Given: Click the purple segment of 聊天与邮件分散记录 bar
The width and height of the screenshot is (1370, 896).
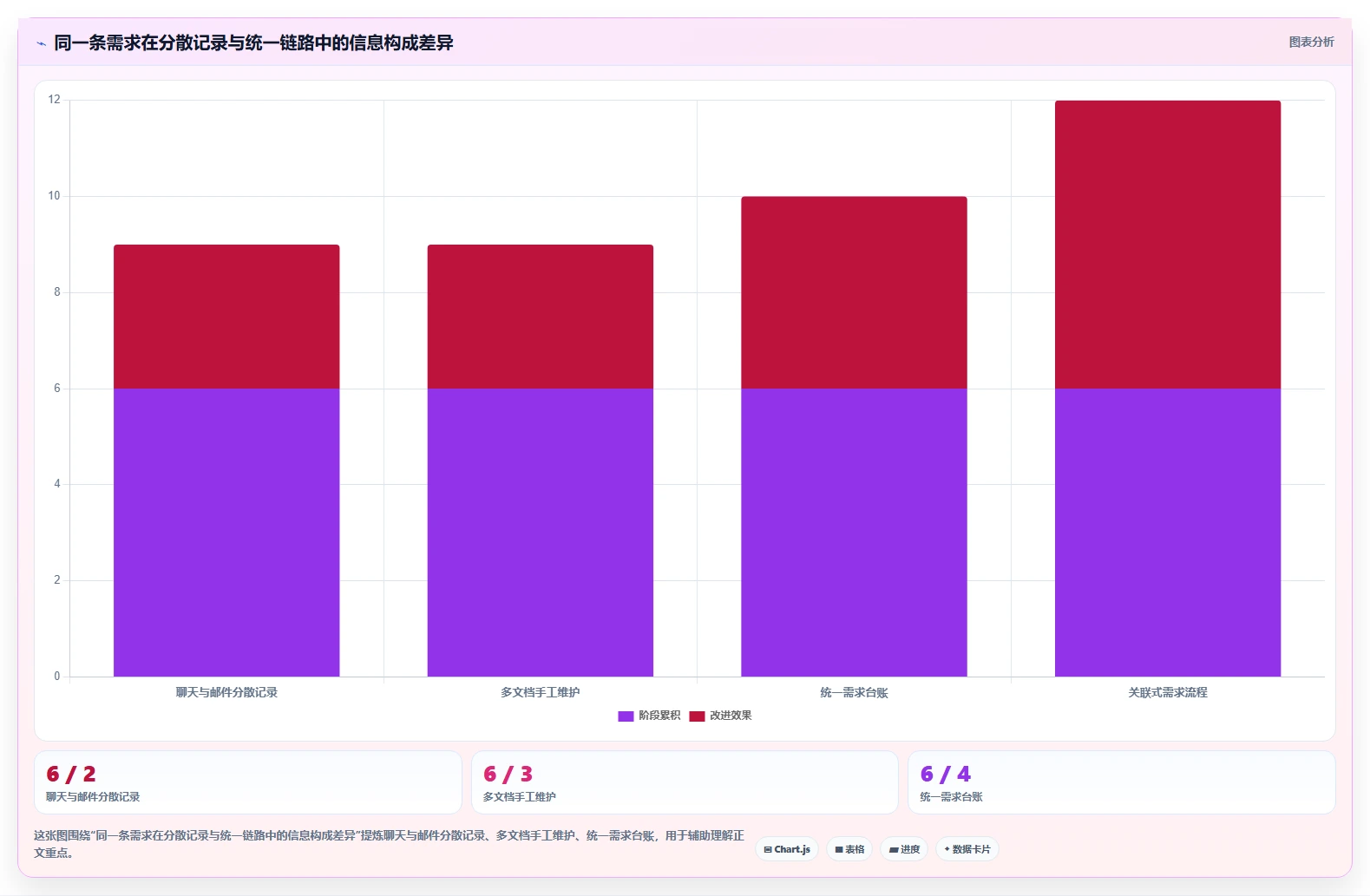Looking at the screenshot, I should (226, 533).
